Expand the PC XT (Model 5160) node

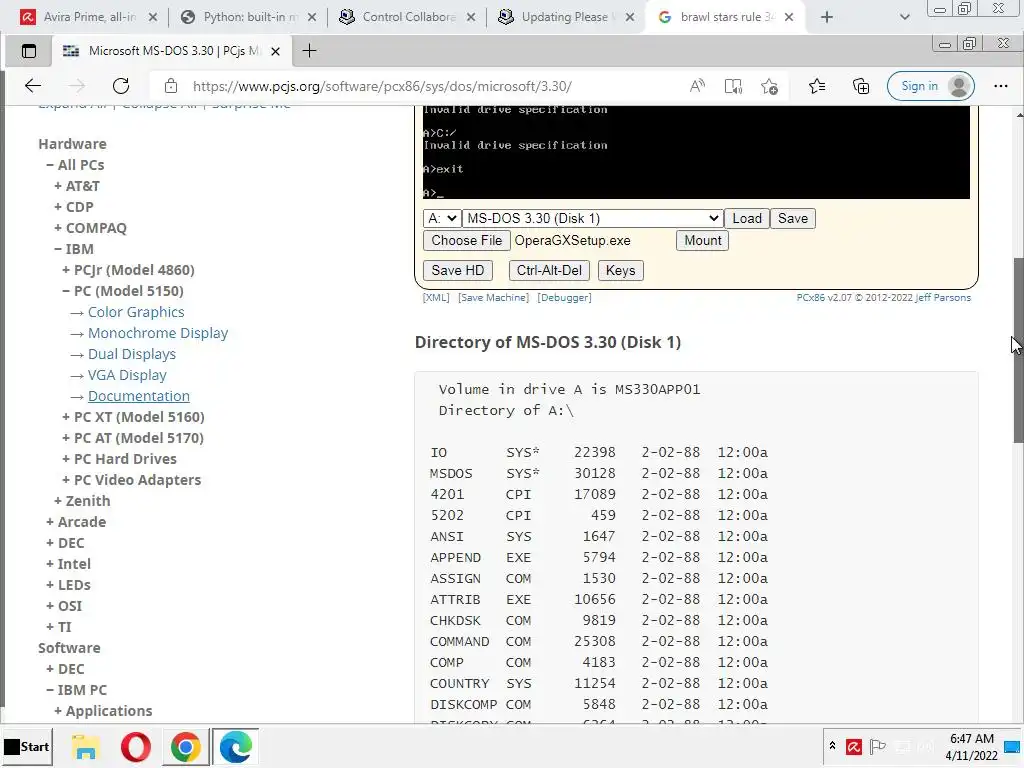133,417
